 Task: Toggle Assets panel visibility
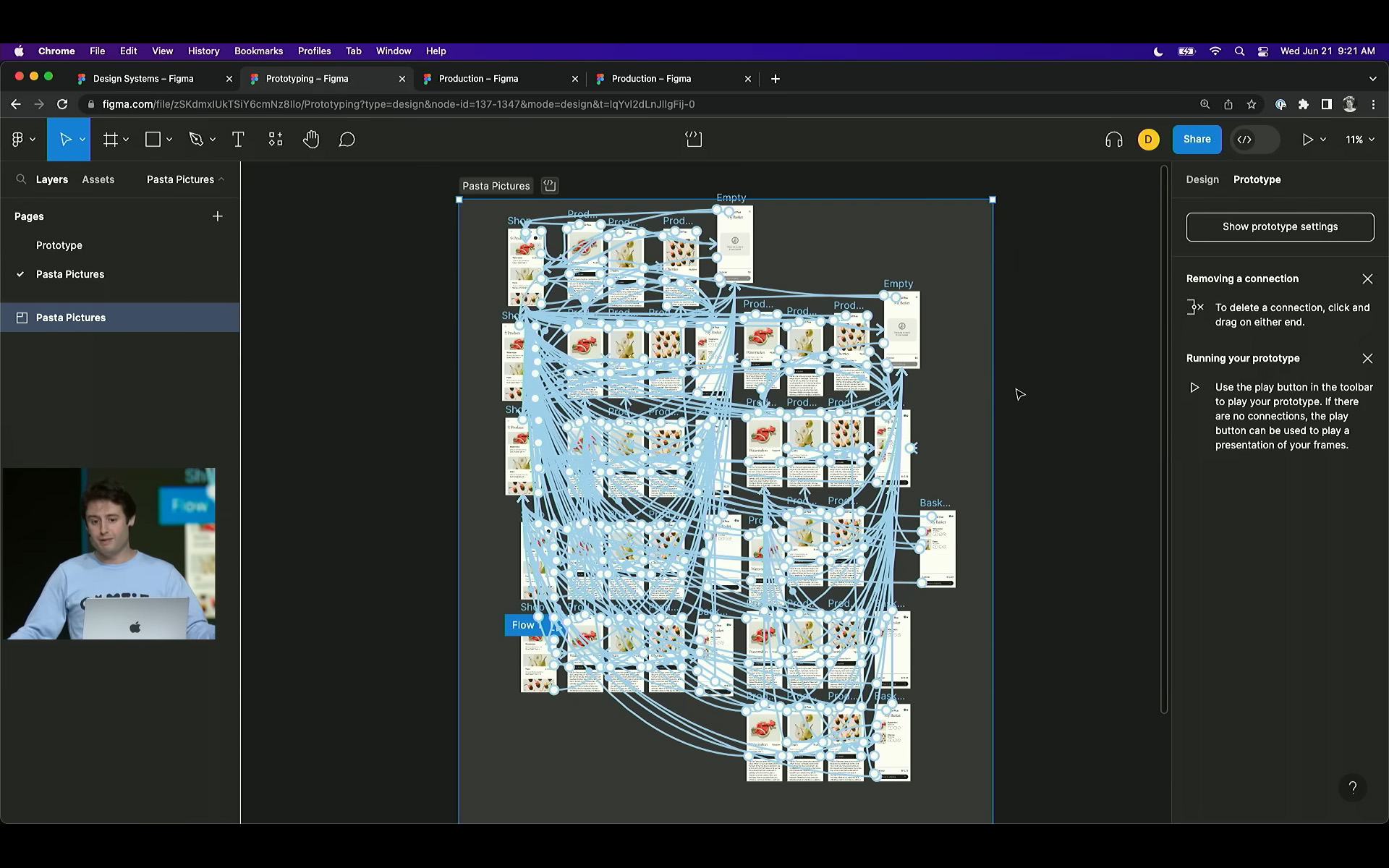click(x=98, y=179)
